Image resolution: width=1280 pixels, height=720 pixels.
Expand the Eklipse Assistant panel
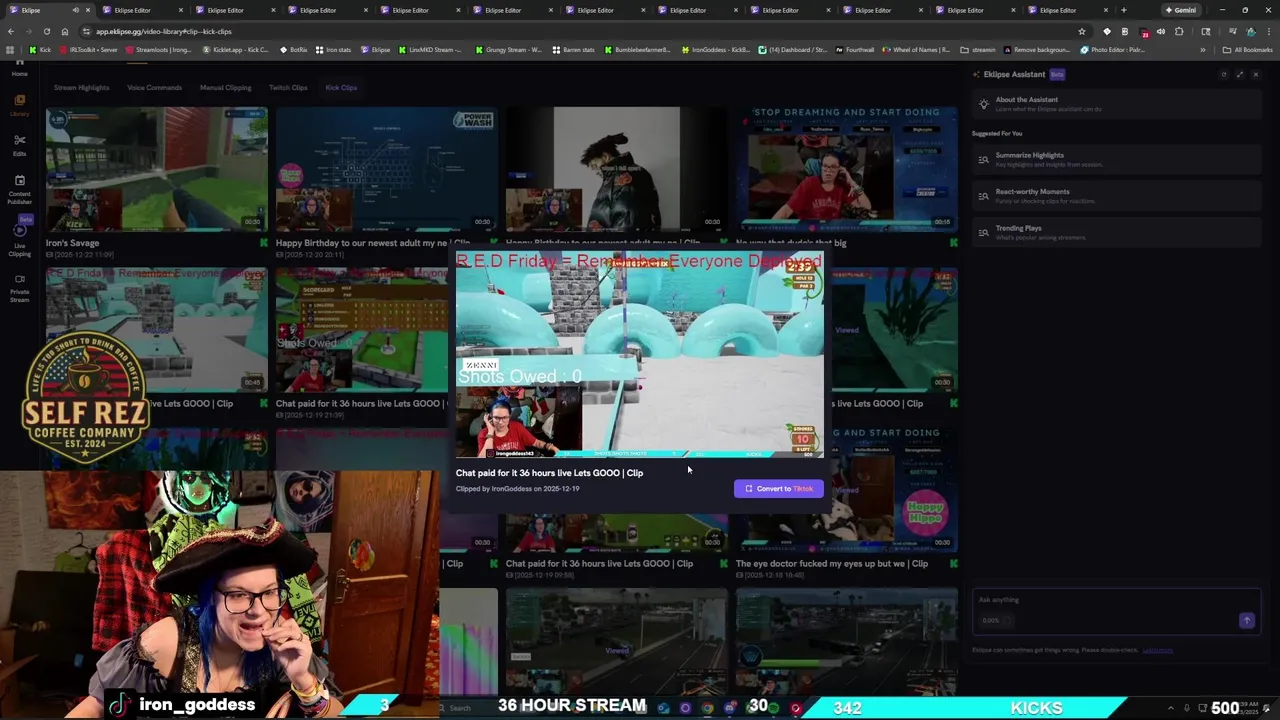pyautogui.click(x=1240, y=74)
